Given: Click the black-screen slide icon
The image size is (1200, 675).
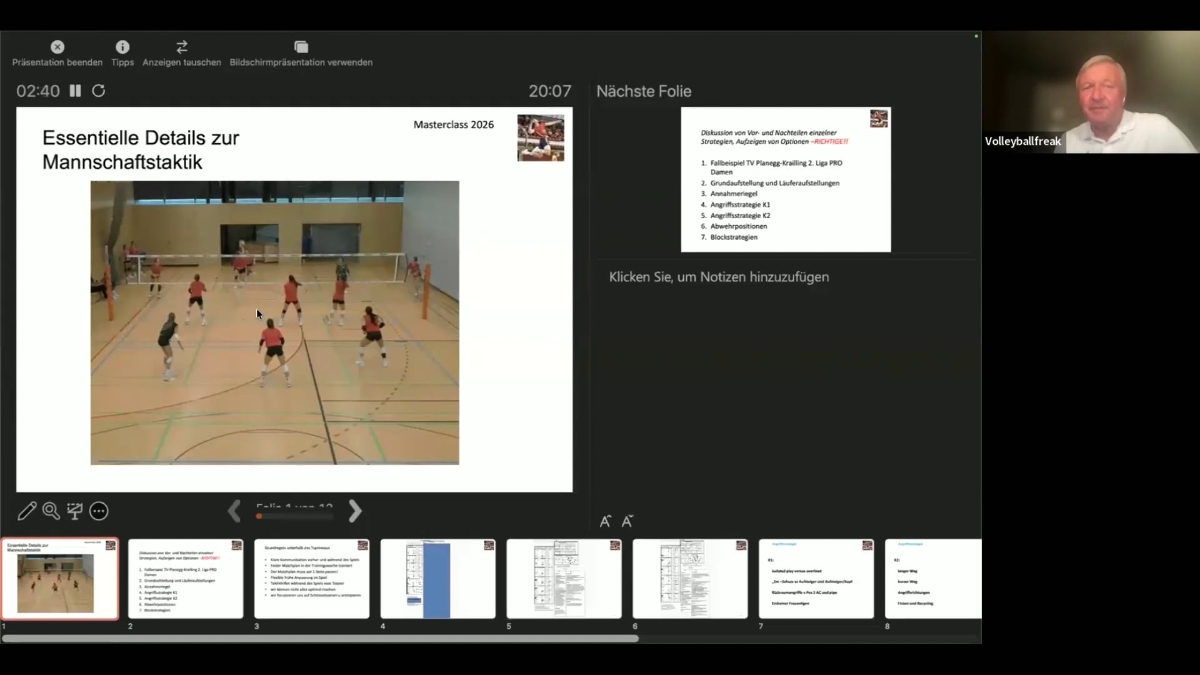Looking at the screenshot, I should pos(75,511).
